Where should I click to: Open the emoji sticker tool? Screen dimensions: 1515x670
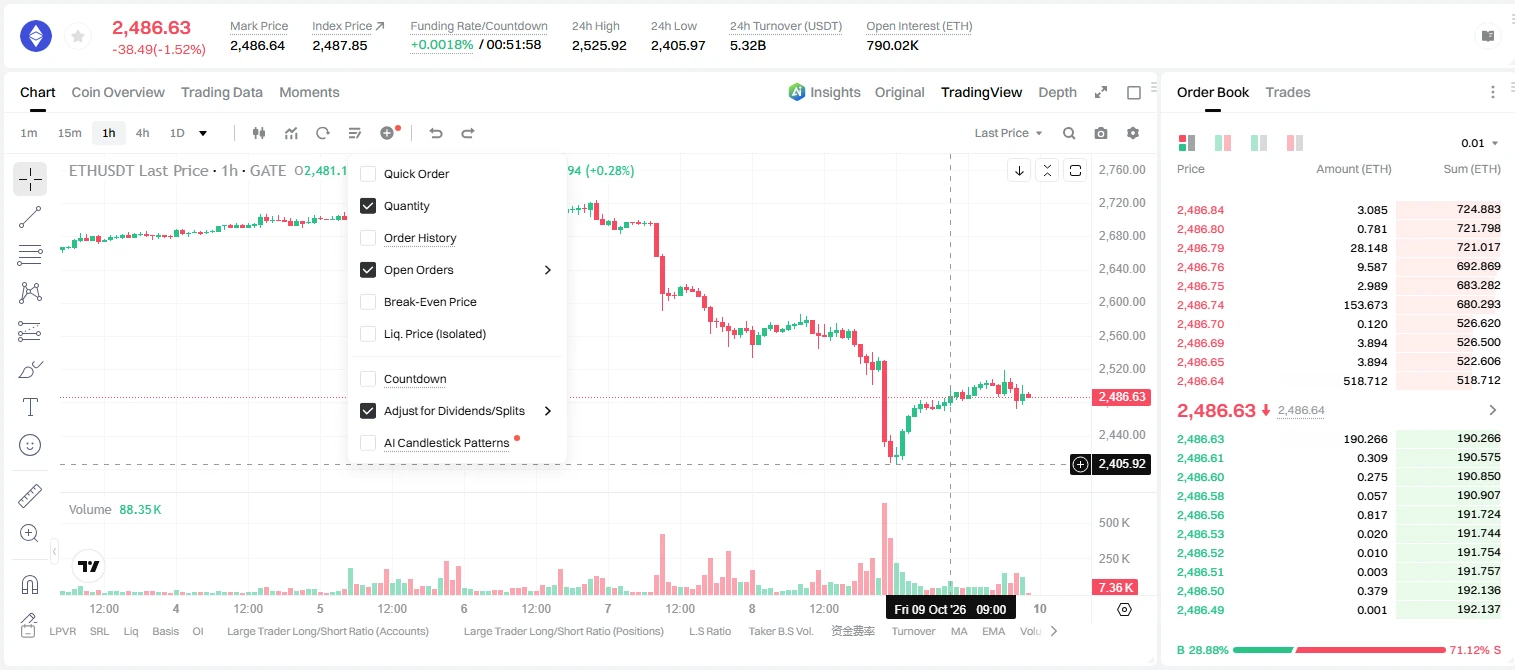30,445
